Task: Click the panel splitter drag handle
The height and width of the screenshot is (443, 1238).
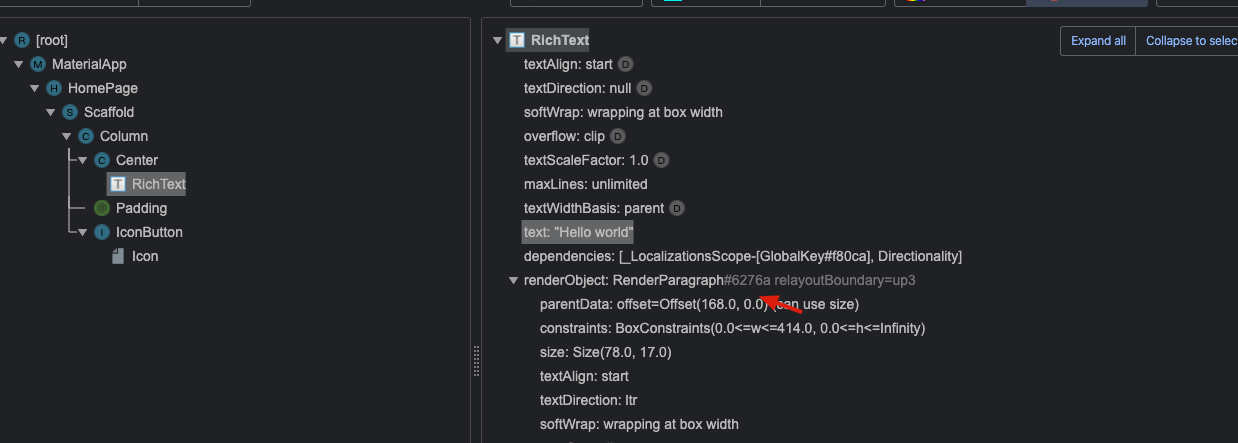Action: pyautogui.click(x=476, y=360)
